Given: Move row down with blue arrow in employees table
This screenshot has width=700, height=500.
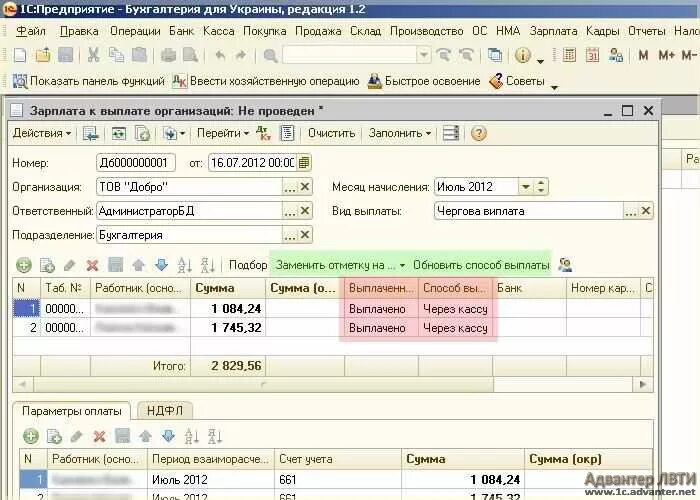Looking at the screenshot, I should [x=161, y=265].
